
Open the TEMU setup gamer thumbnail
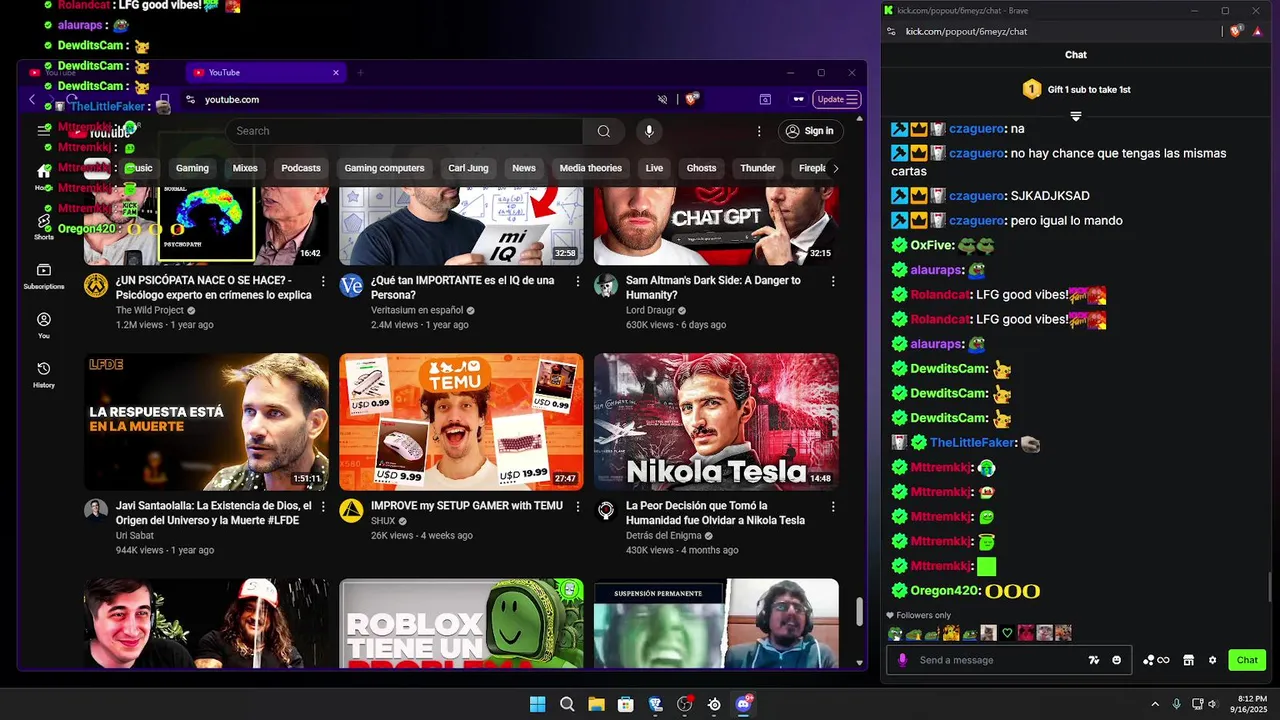tap(461, 421)
